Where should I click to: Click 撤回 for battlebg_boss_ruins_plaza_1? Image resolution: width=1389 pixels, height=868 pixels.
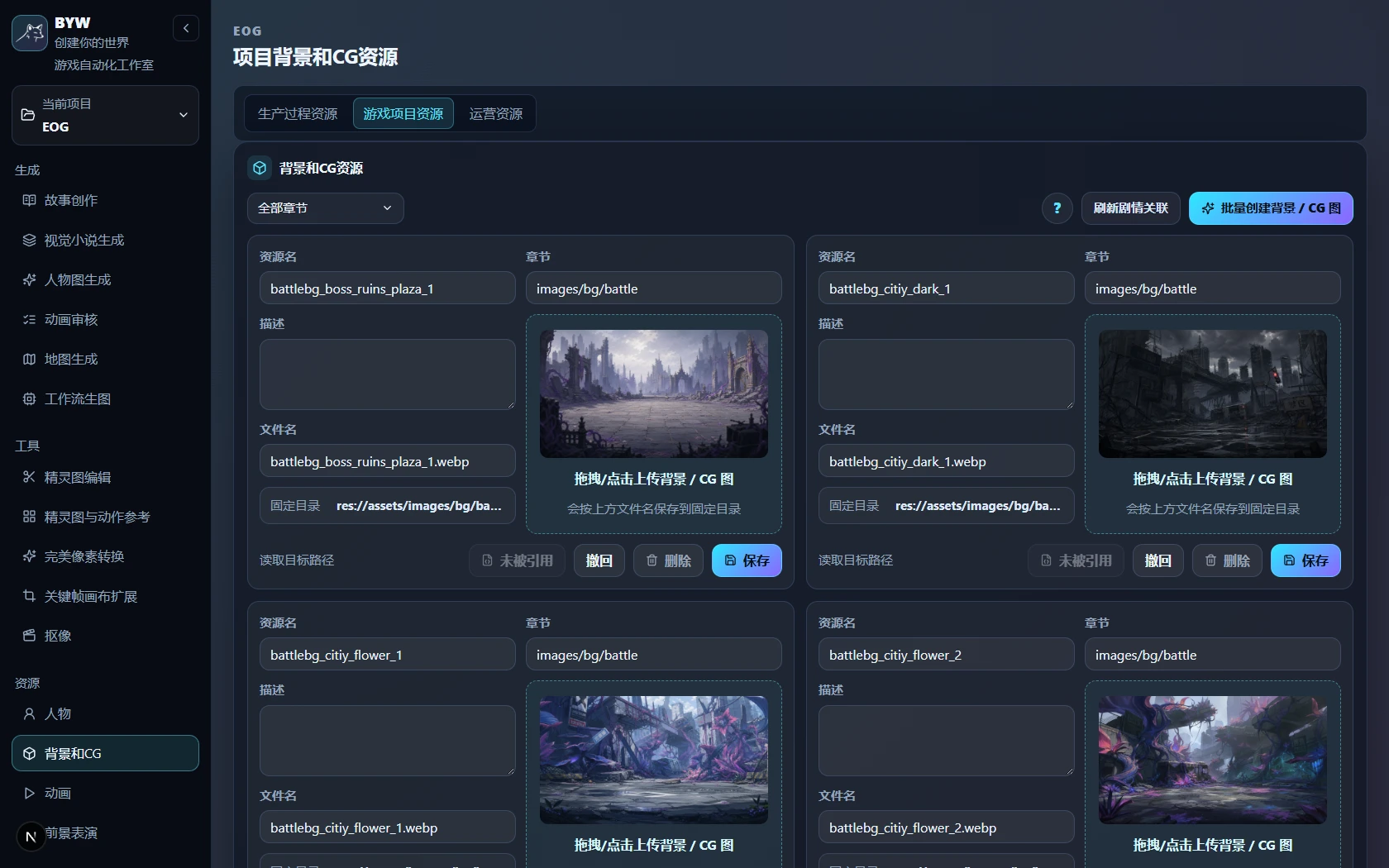599,560
